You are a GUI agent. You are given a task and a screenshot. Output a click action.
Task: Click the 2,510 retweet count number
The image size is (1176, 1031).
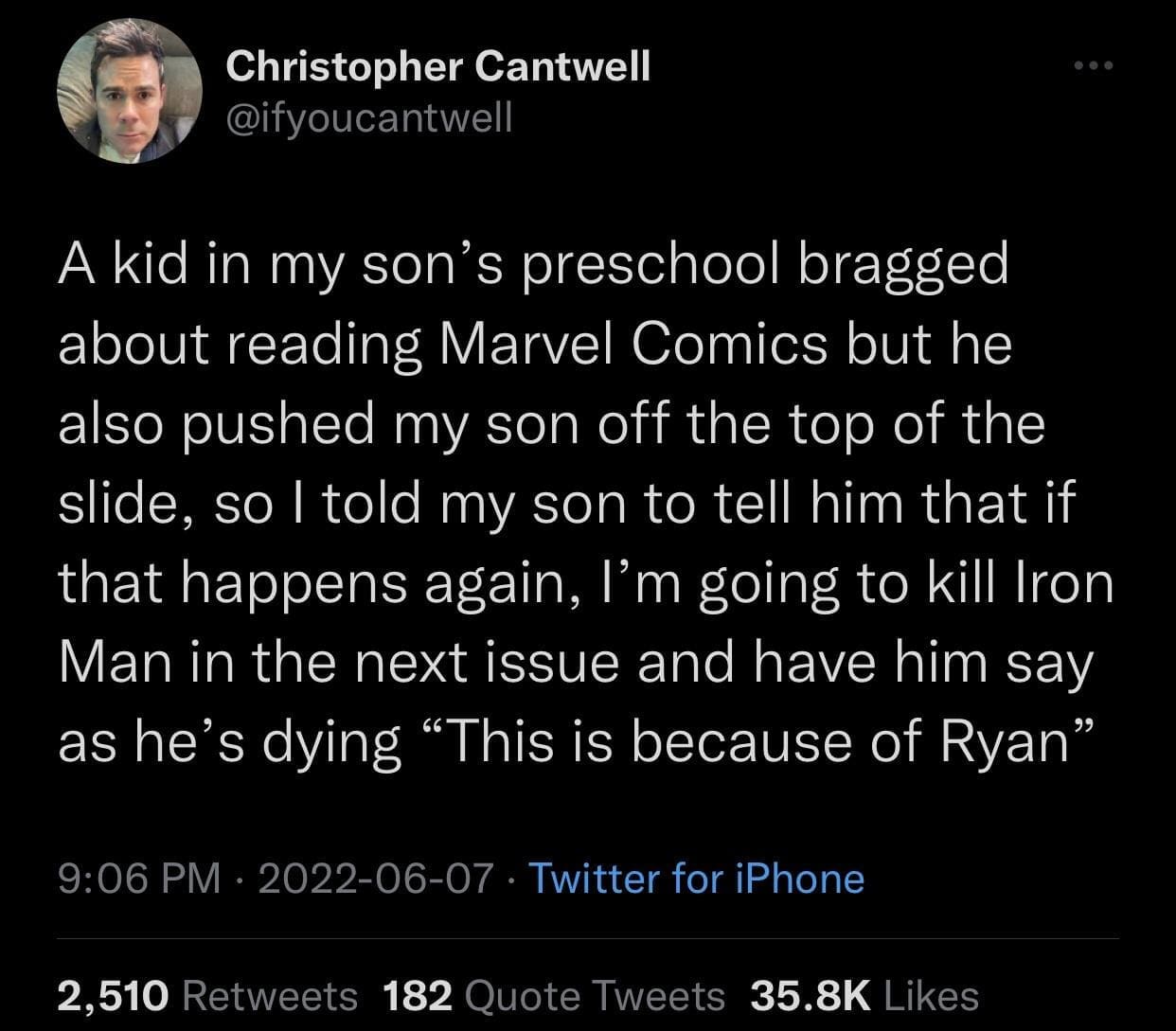coord(114,995)
